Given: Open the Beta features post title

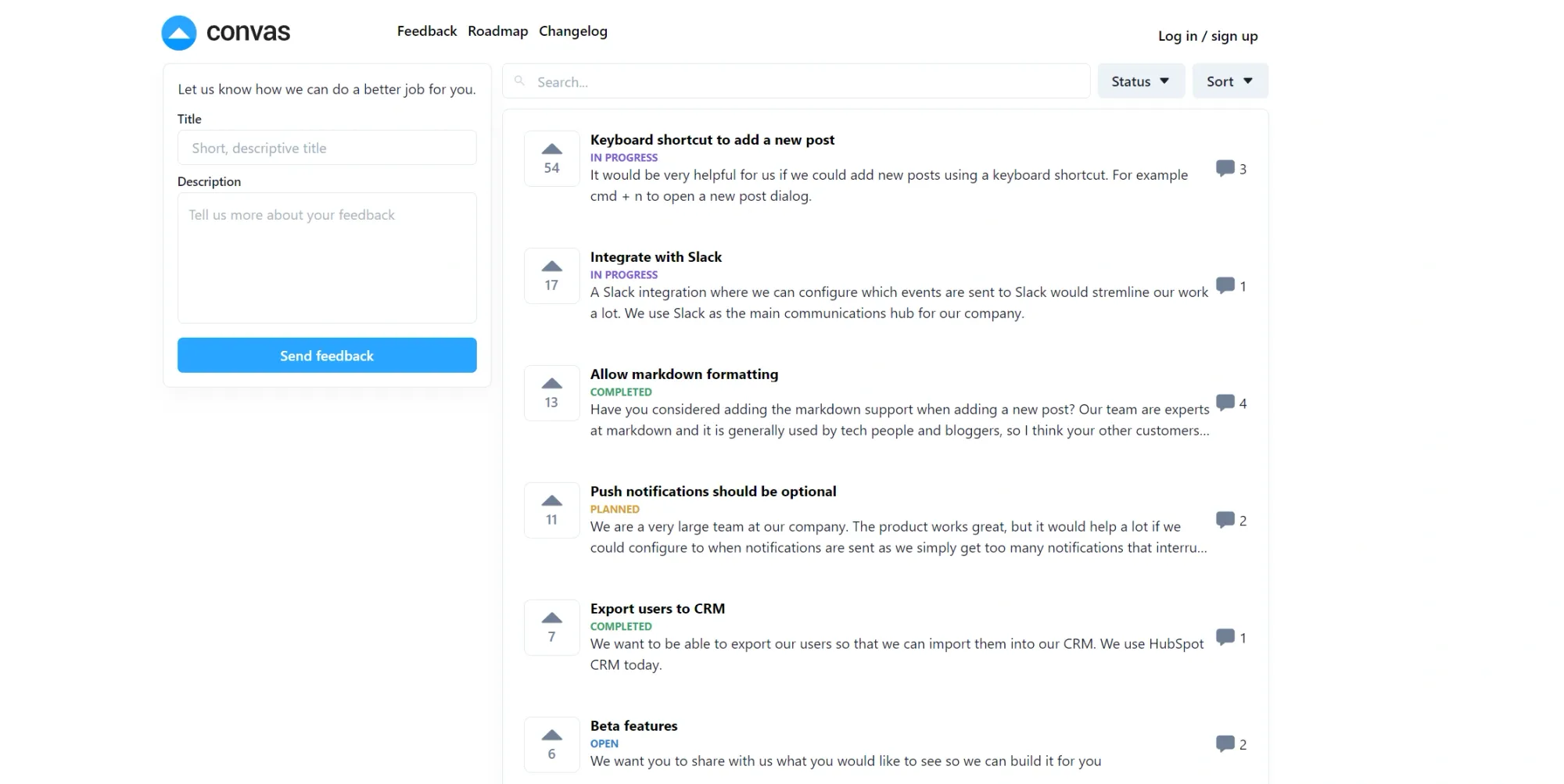Looking at the screenshot, I should 634,726.
